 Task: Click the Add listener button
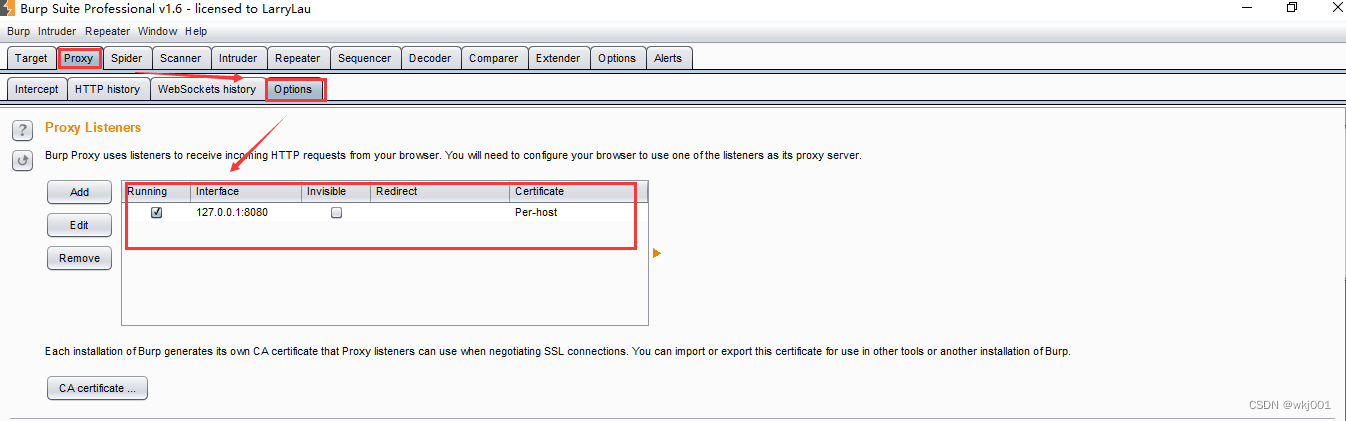click(x=80, y=192)
